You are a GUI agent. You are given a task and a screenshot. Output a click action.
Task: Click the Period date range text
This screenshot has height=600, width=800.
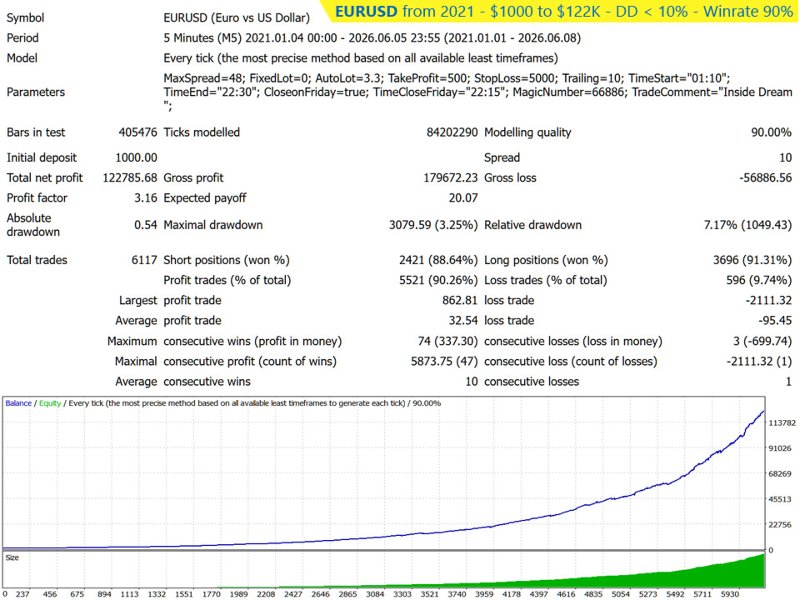[x=372, y=38]
